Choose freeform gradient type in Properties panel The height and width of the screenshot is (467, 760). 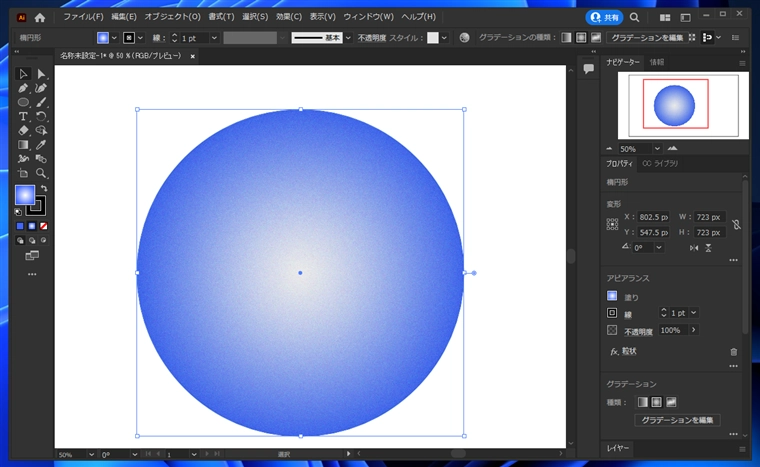(671, 402)
